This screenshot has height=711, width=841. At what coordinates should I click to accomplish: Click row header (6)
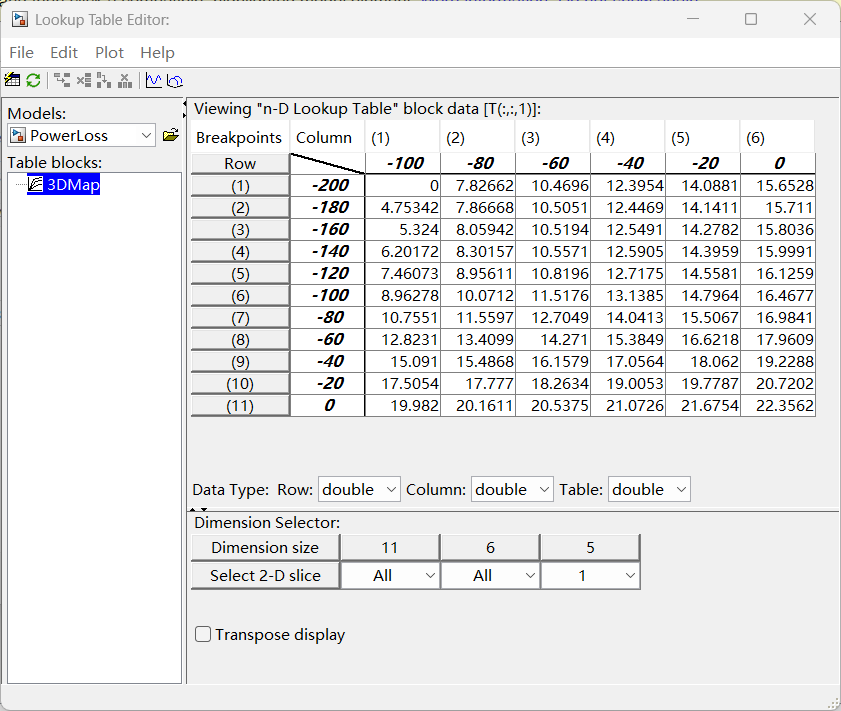point(240,296)
